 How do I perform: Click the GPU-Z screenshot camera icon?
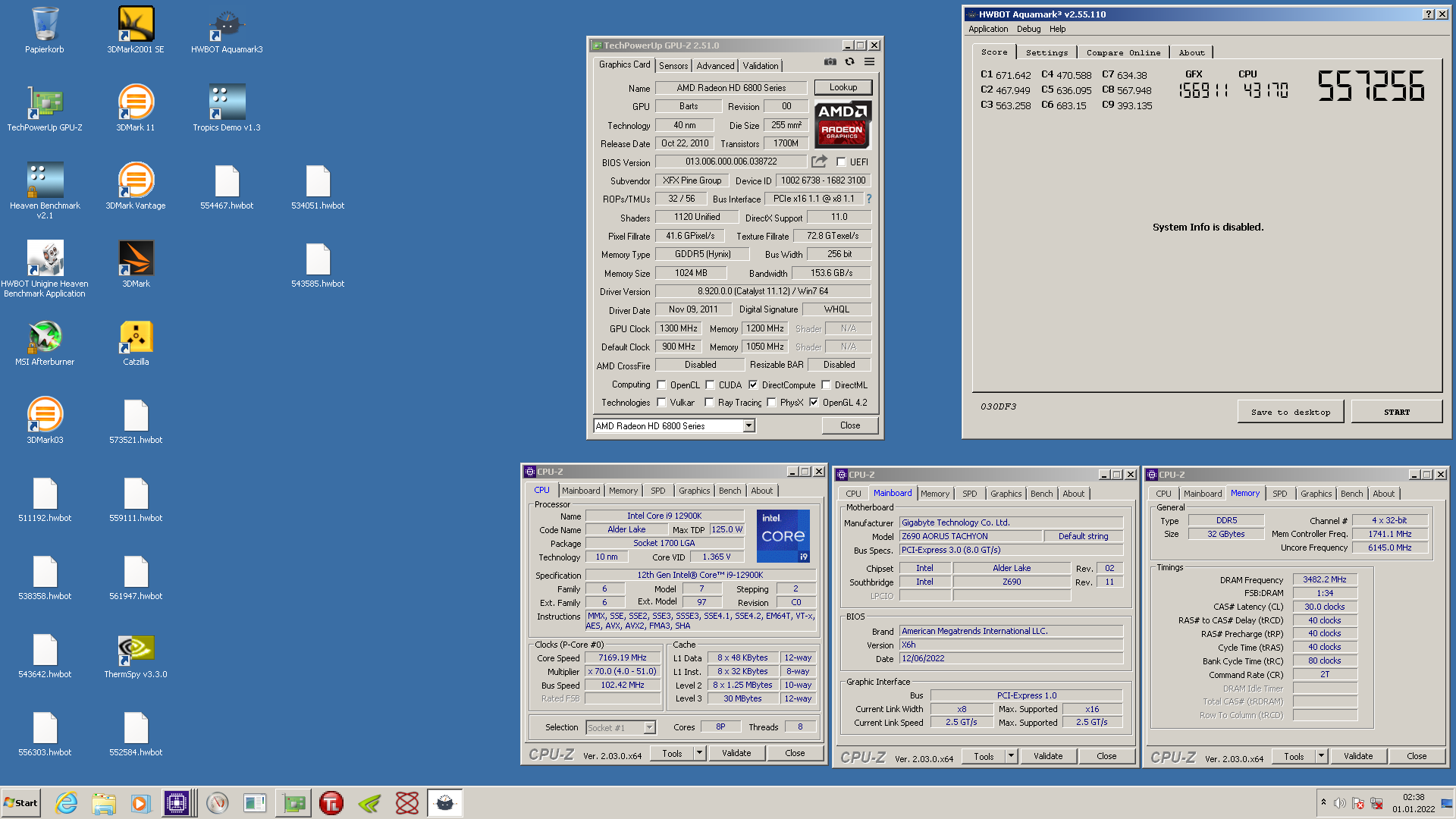[x=830, y=62]
